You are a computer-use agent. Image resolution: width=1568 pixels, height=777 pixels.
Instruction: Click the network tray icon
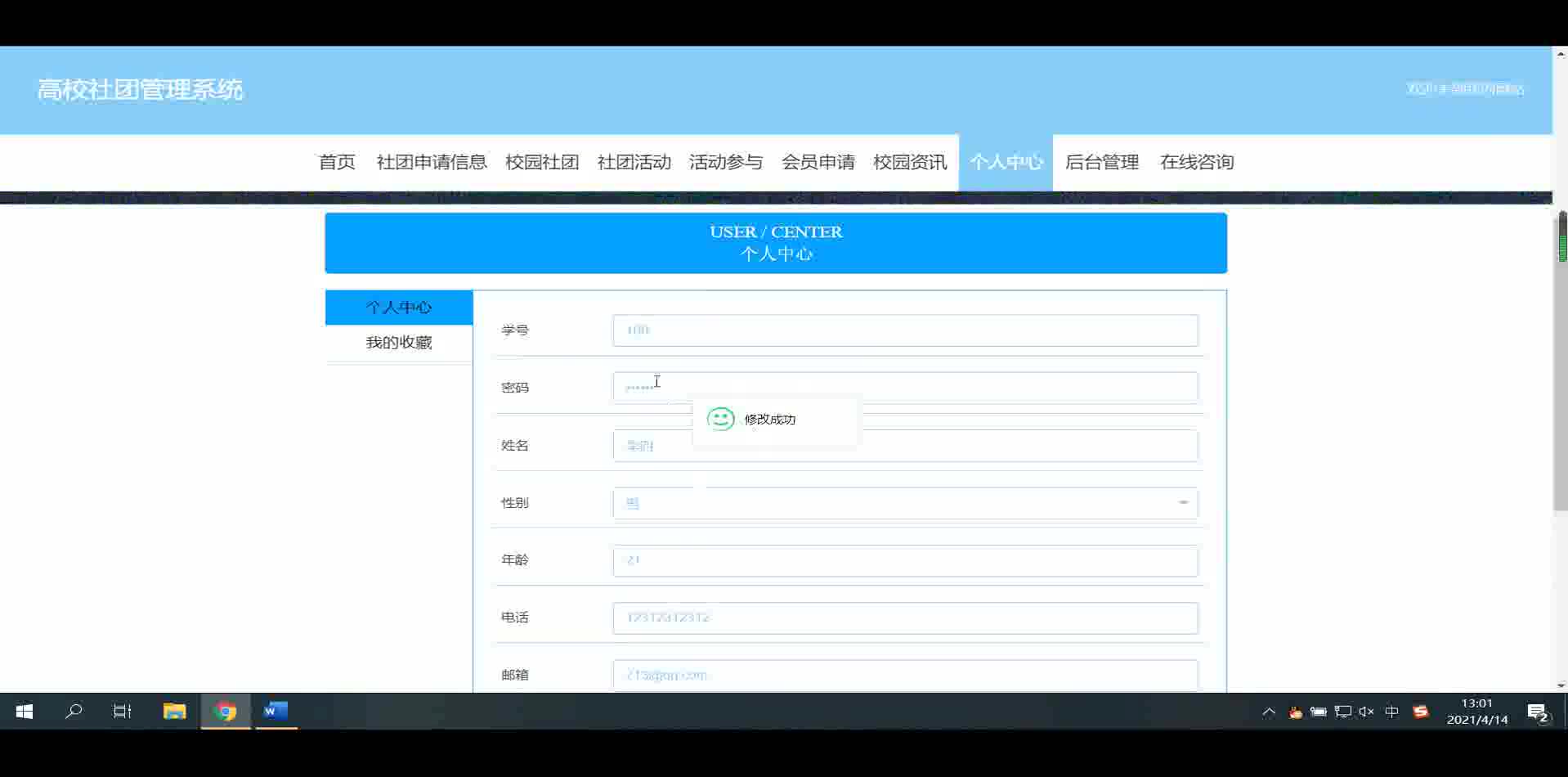pos(1342,712)
